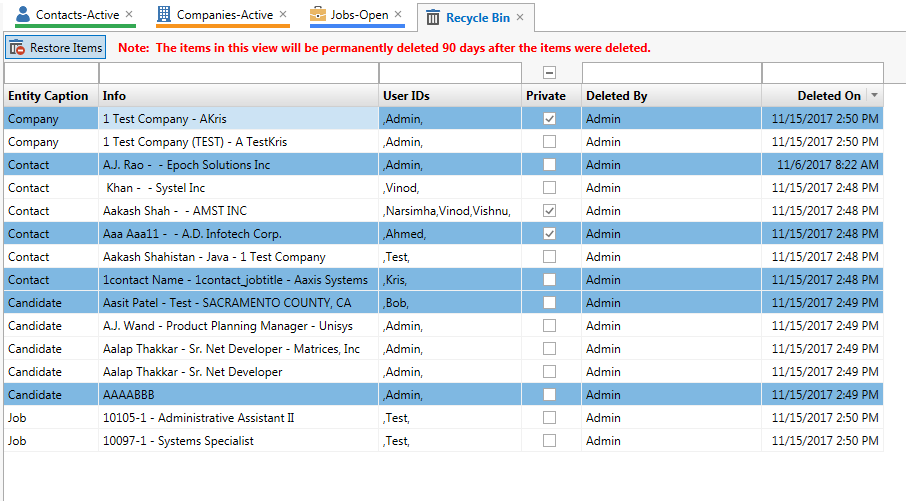Screen dimensions: 906x501
Task: Select 'A.J. Wand - Product Planning Manager - Unisys' cell
Action: (239, 326)
